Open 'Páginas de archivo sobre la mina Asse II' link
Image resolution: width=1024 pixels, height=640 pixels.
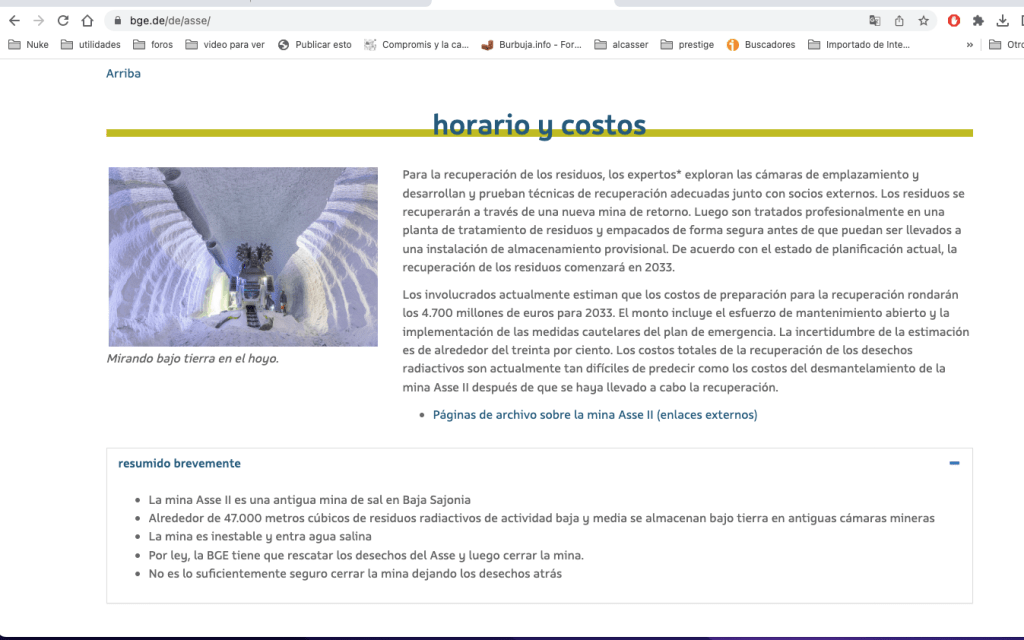click(594, 414)
